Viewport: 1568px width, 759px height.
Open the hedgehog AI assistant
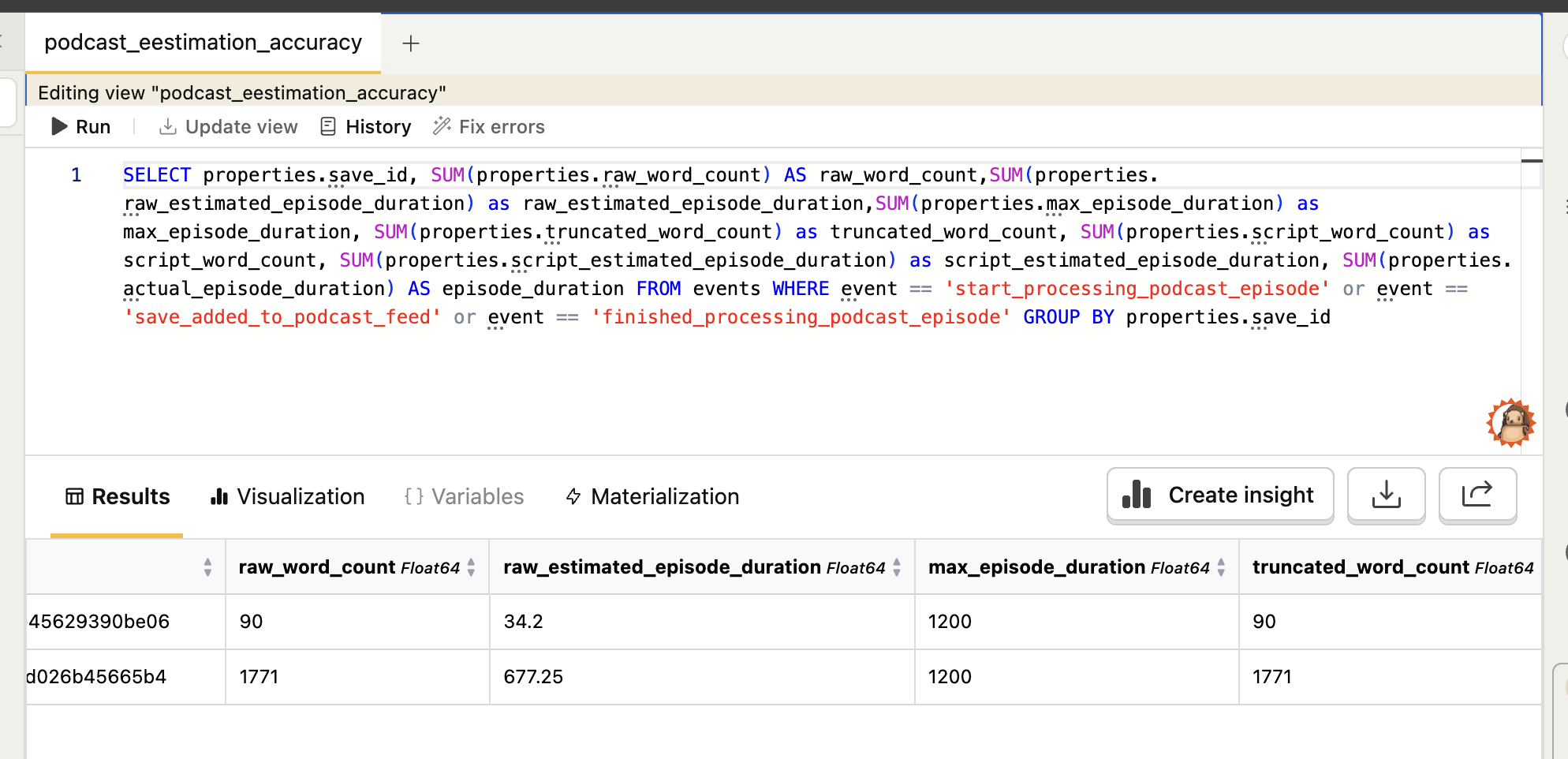1510,423
